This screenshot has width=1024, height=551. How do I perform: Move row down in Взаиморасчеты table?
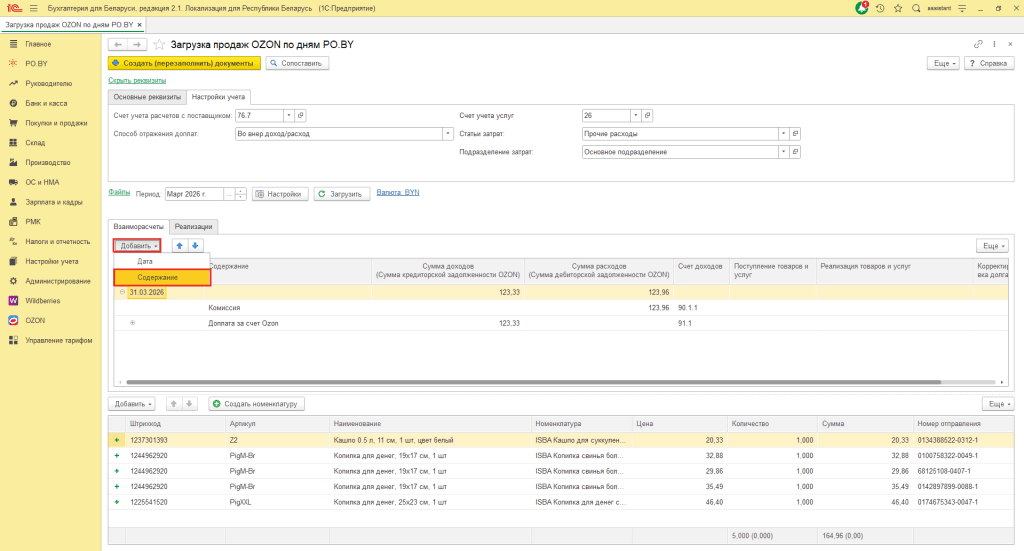coord(195,245)
